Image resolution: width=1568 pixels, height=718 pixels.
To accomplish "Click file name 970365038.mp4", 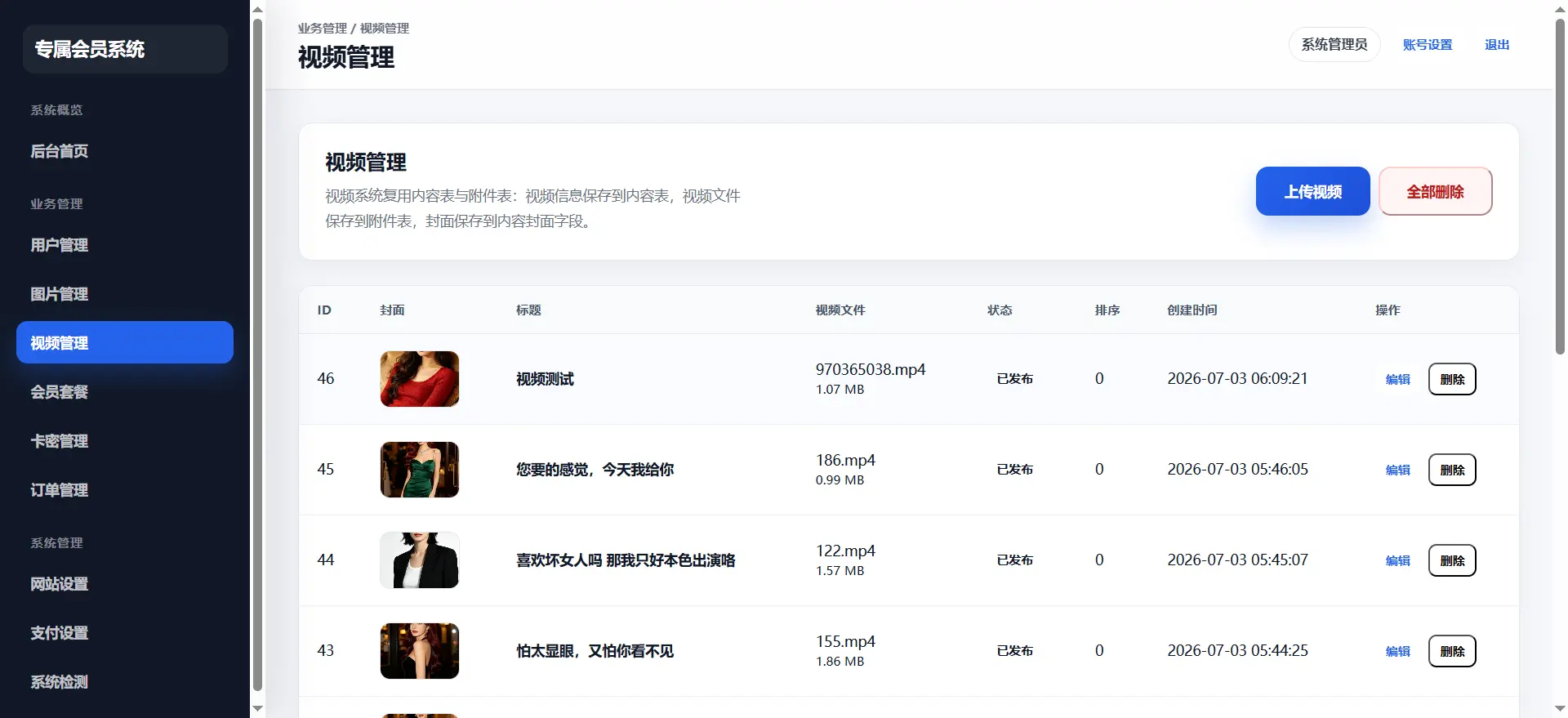I will (871, 369).
